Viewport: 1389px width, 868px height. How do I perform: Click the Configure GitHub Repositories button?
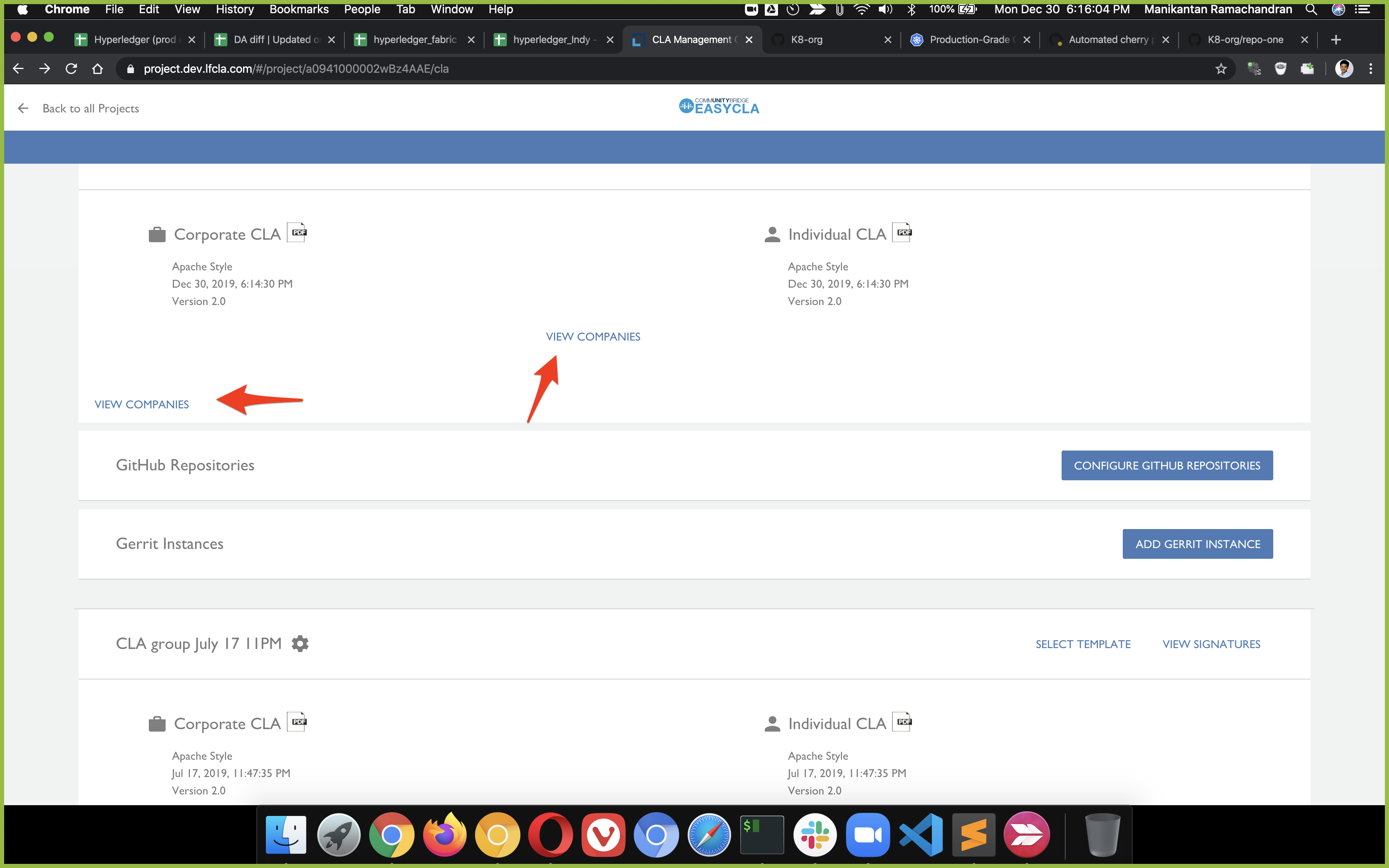pyautogui.click(x=1167, y=465)
